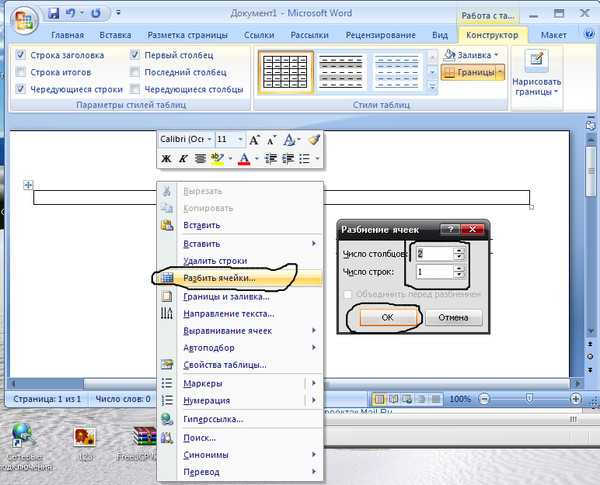The width and height of the screenshot is (600, 485).
Task: Switch to web document view icon
Action: pos(407,399)
